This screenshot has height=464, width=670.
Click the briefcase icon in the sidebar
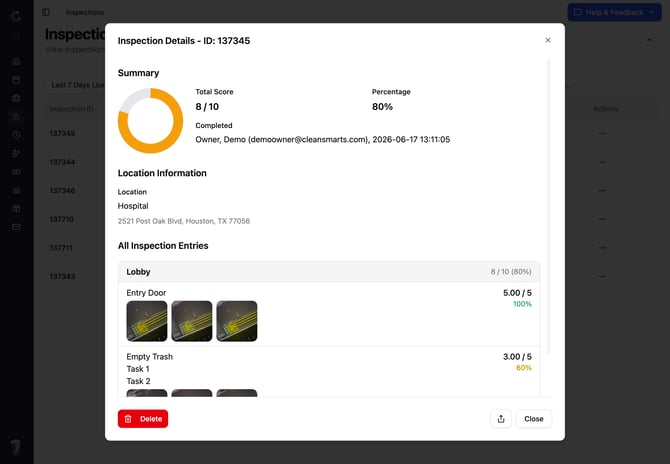click(16, 98)
